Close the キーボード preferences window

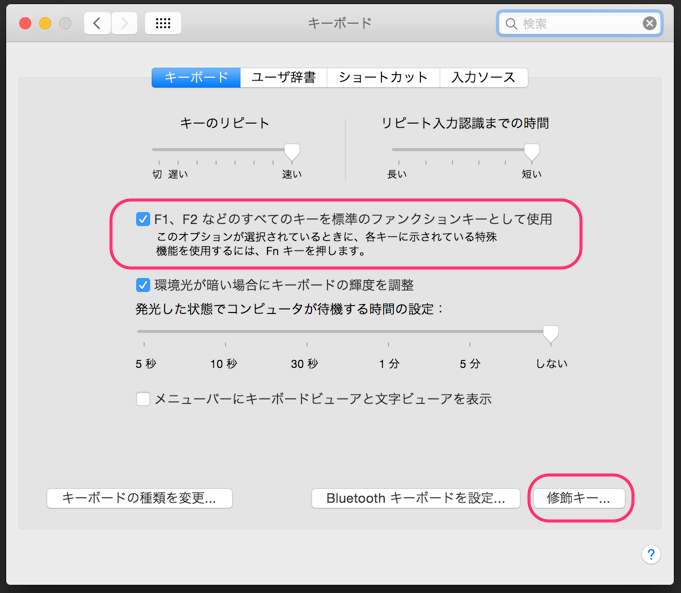coord(25,23)
